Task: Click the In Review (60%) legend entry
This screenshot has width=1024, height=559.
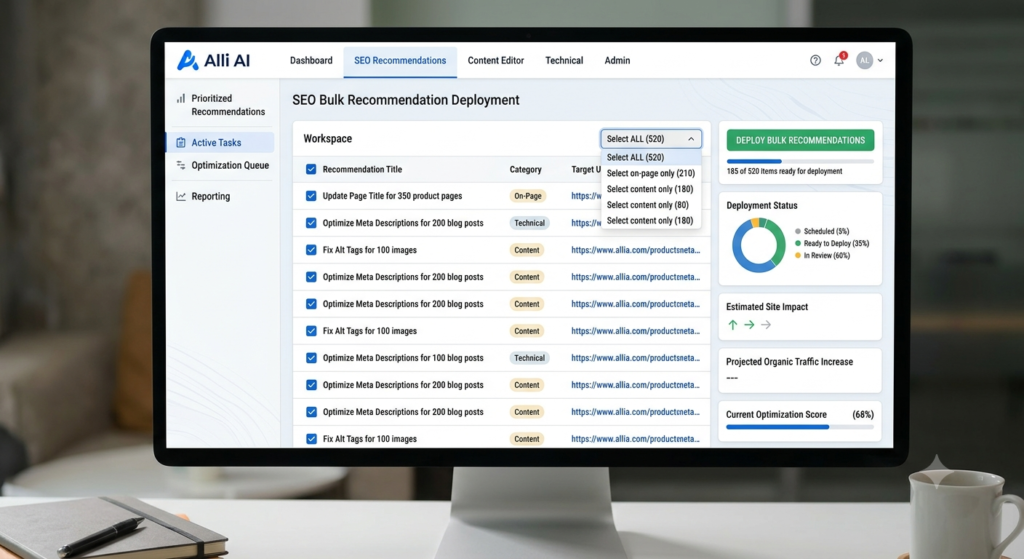Action: 822,255
